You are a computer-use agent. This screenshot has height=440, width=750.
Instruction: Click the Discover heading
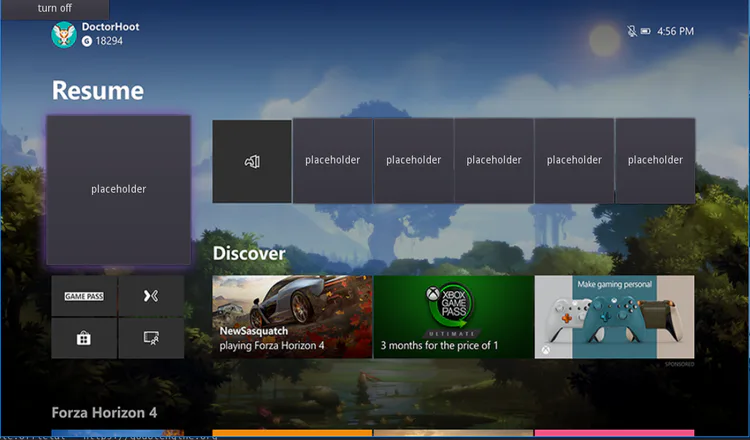click(249, 253)
